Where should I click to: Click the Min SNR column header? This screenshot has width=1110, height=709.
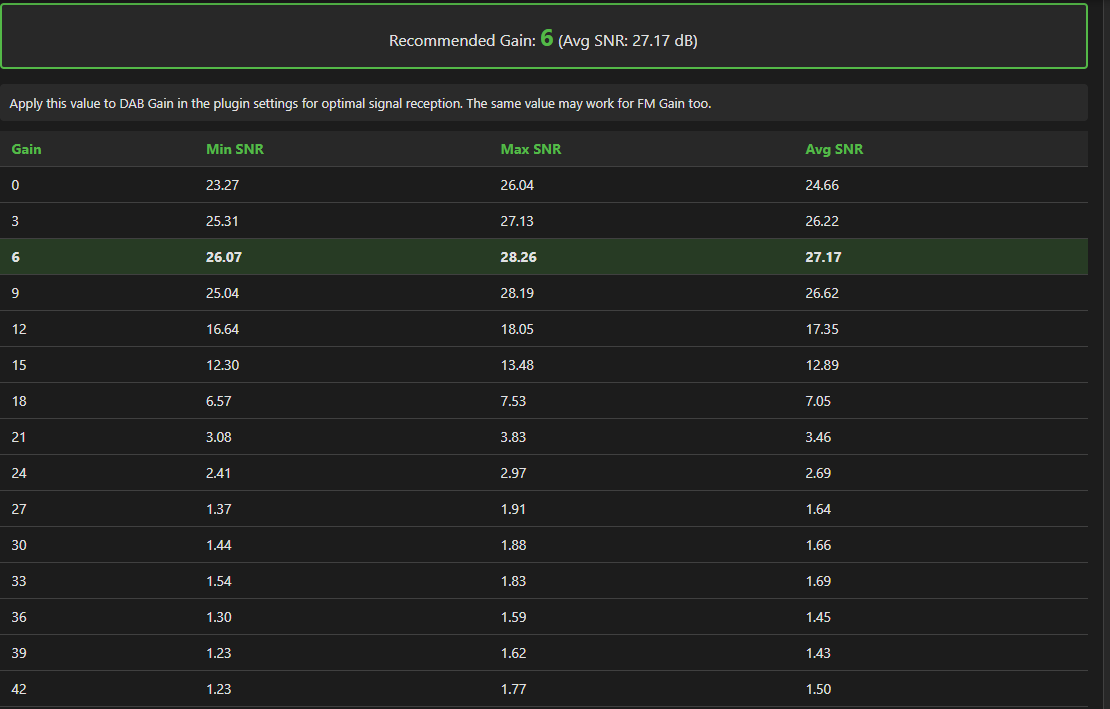[234, 149]
